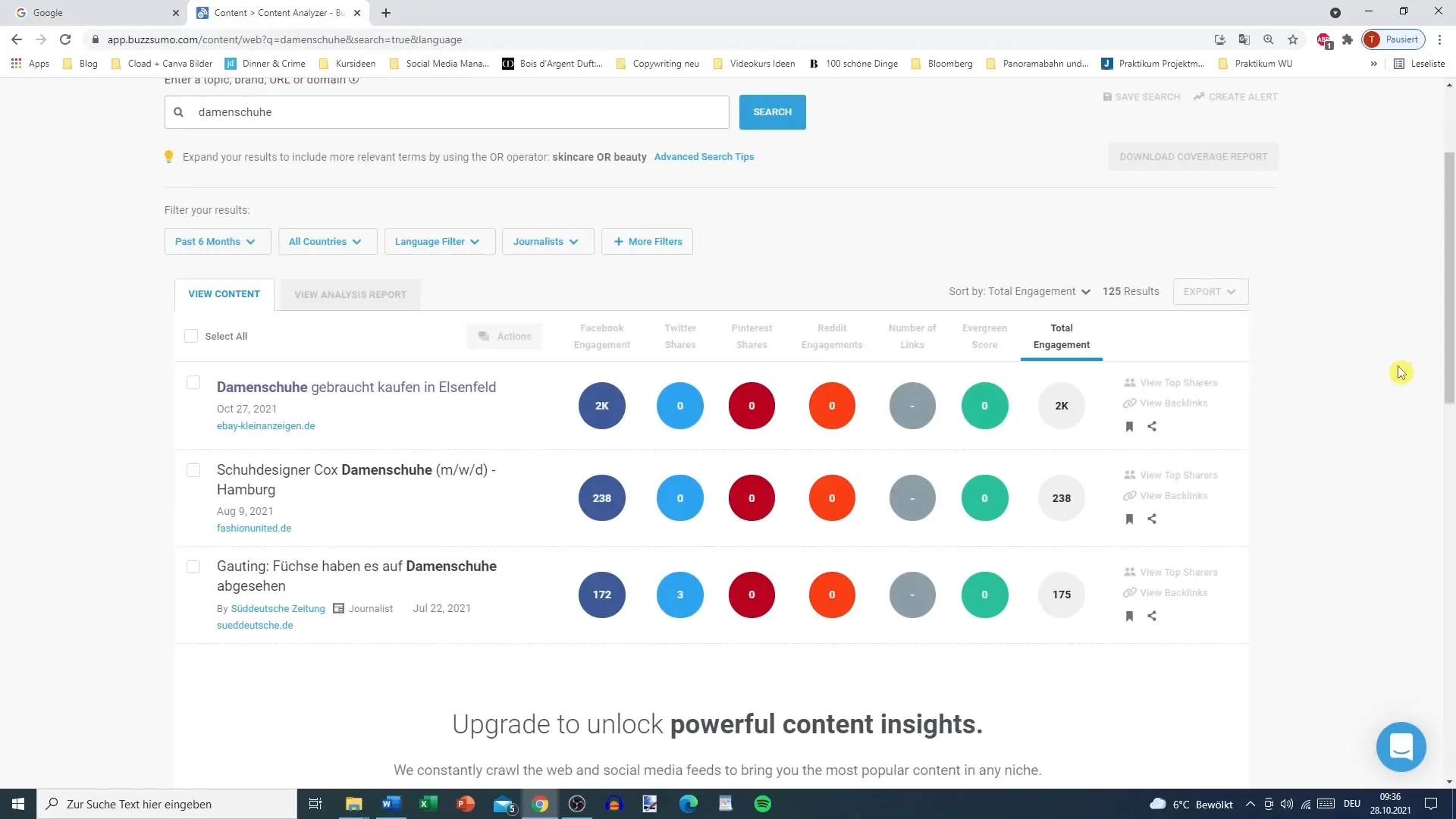The image size is (1456, 819).
Task: Check the Schuhdesigner Cox row checkbox
Action: (193, 470)
